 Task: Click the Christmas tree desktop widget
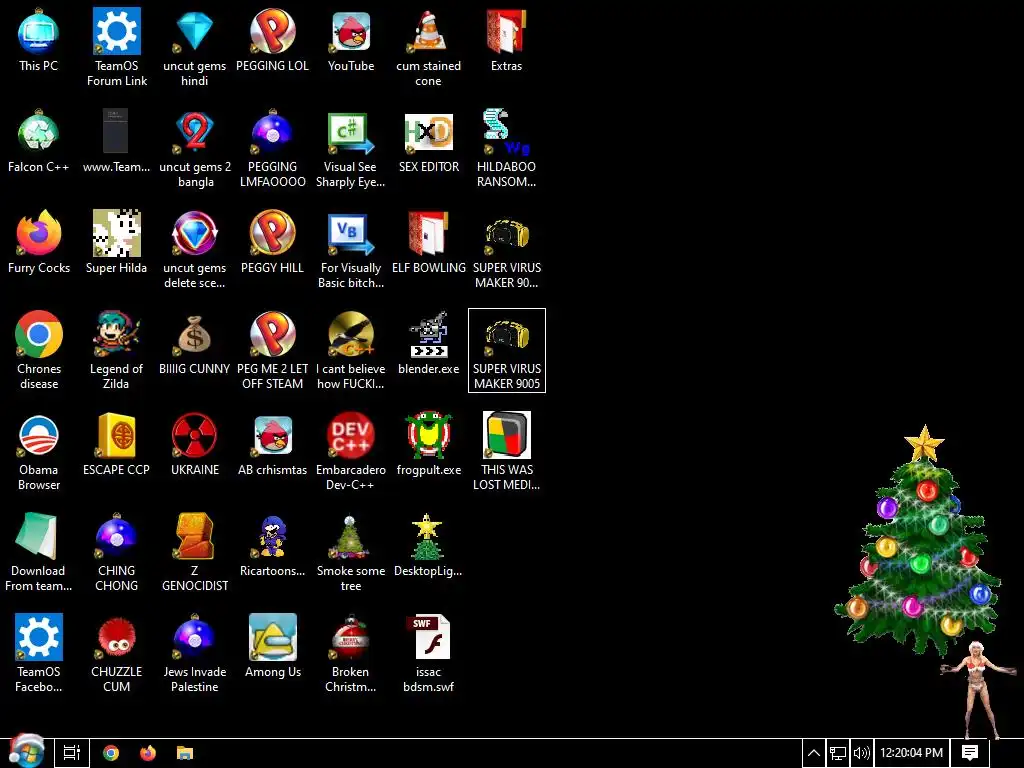coord(919,541)
